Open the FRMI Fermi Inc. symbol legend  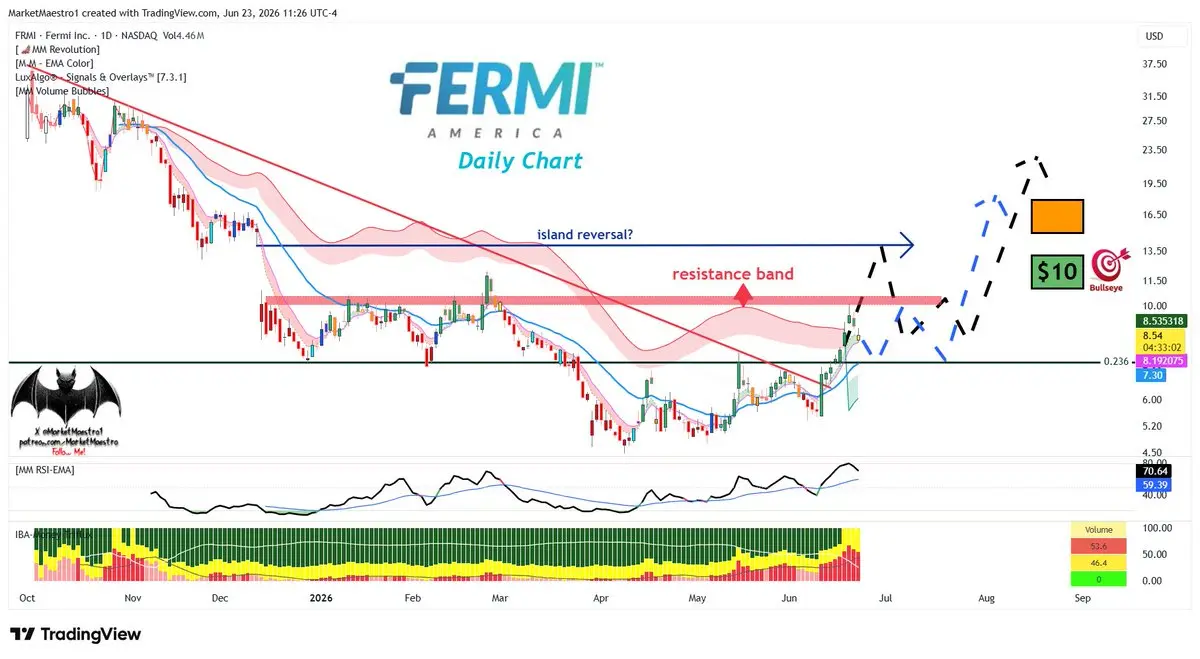click(109, 35)
